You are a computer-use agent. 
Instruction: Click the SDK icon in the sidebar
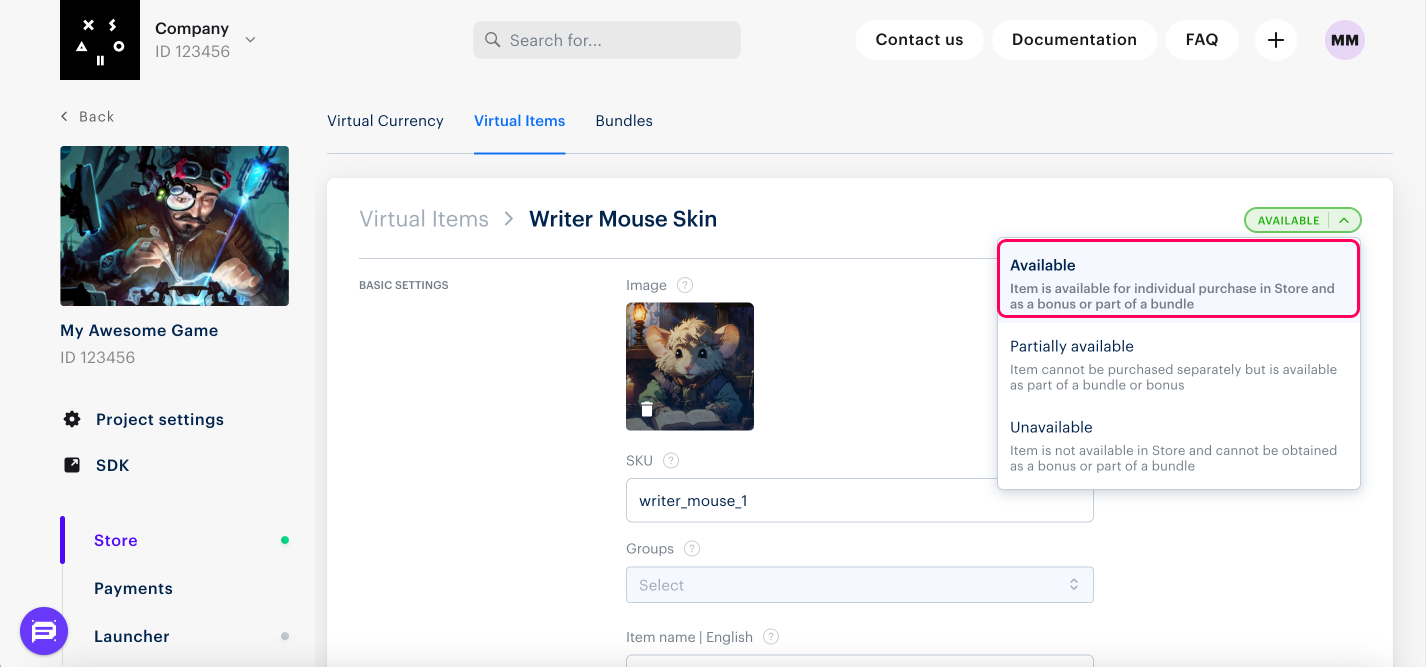click(71, 464)
